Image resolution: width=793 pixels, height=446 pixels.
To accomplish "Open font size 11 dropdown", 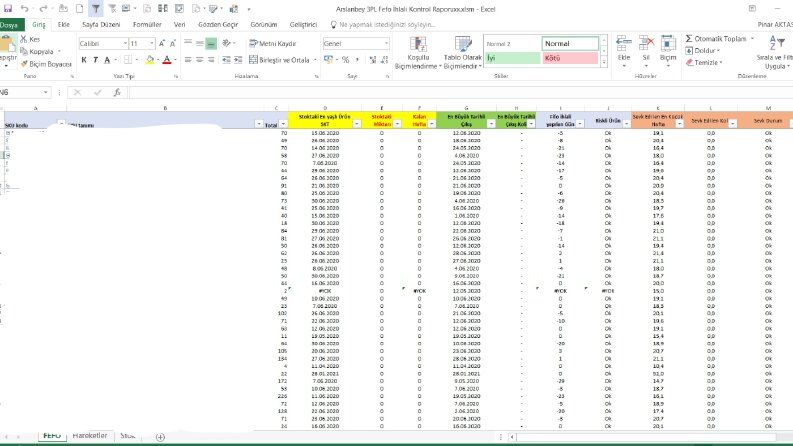I will click(x=152, y=43).
